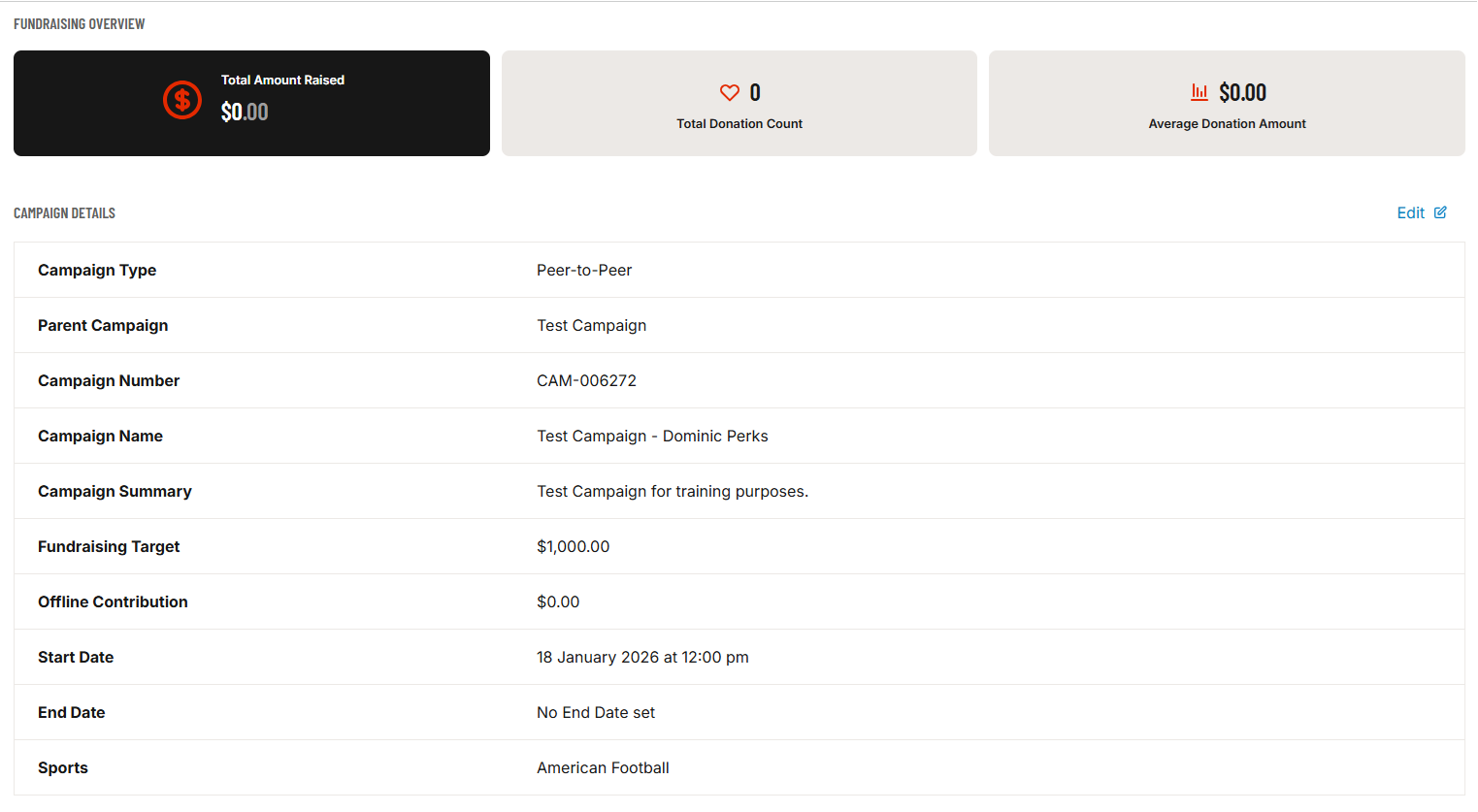Click the campaign summary text
This screenshot has width=1478, height=812.
click(x=672, y=492)
